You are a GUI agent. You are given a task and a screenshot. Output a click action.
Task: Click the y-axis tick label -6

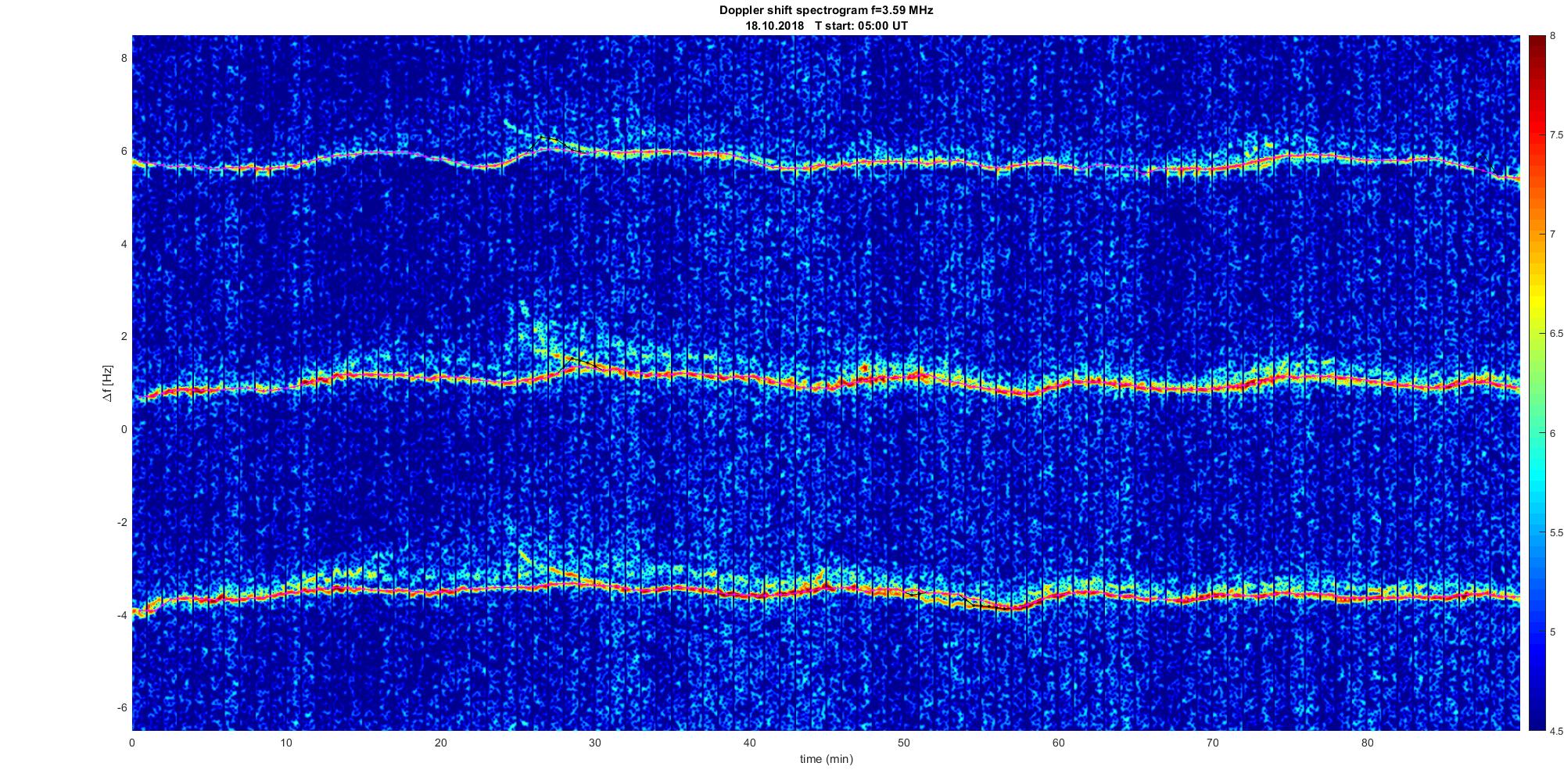tap(121, 707)
